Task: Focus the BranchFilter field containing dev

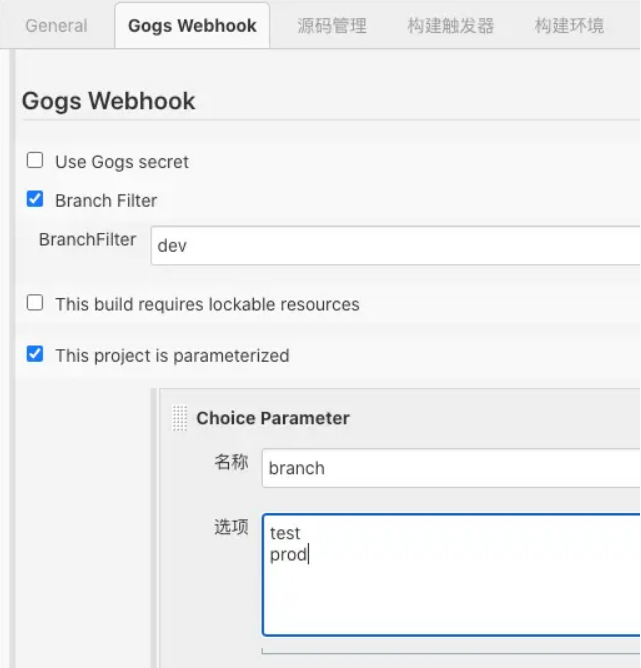Action: coord(396,246)
